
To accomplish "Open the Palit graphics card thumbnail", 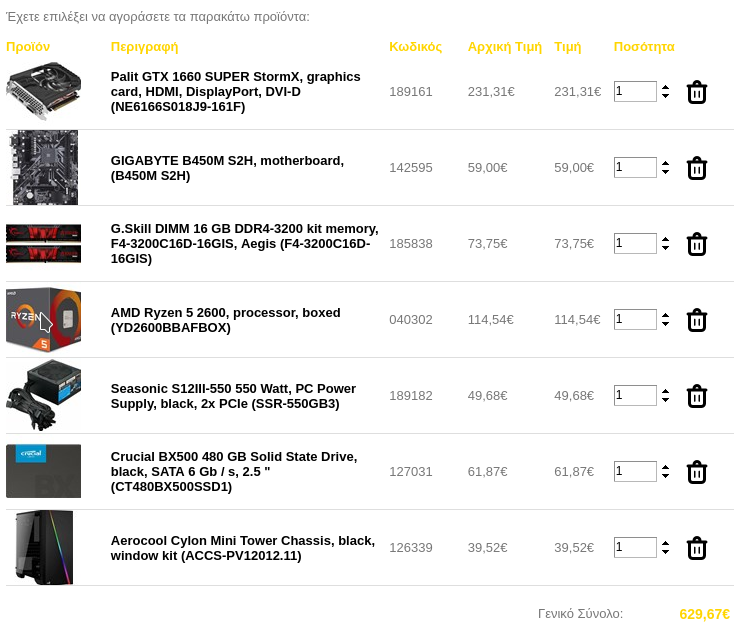I will [43, 91].
